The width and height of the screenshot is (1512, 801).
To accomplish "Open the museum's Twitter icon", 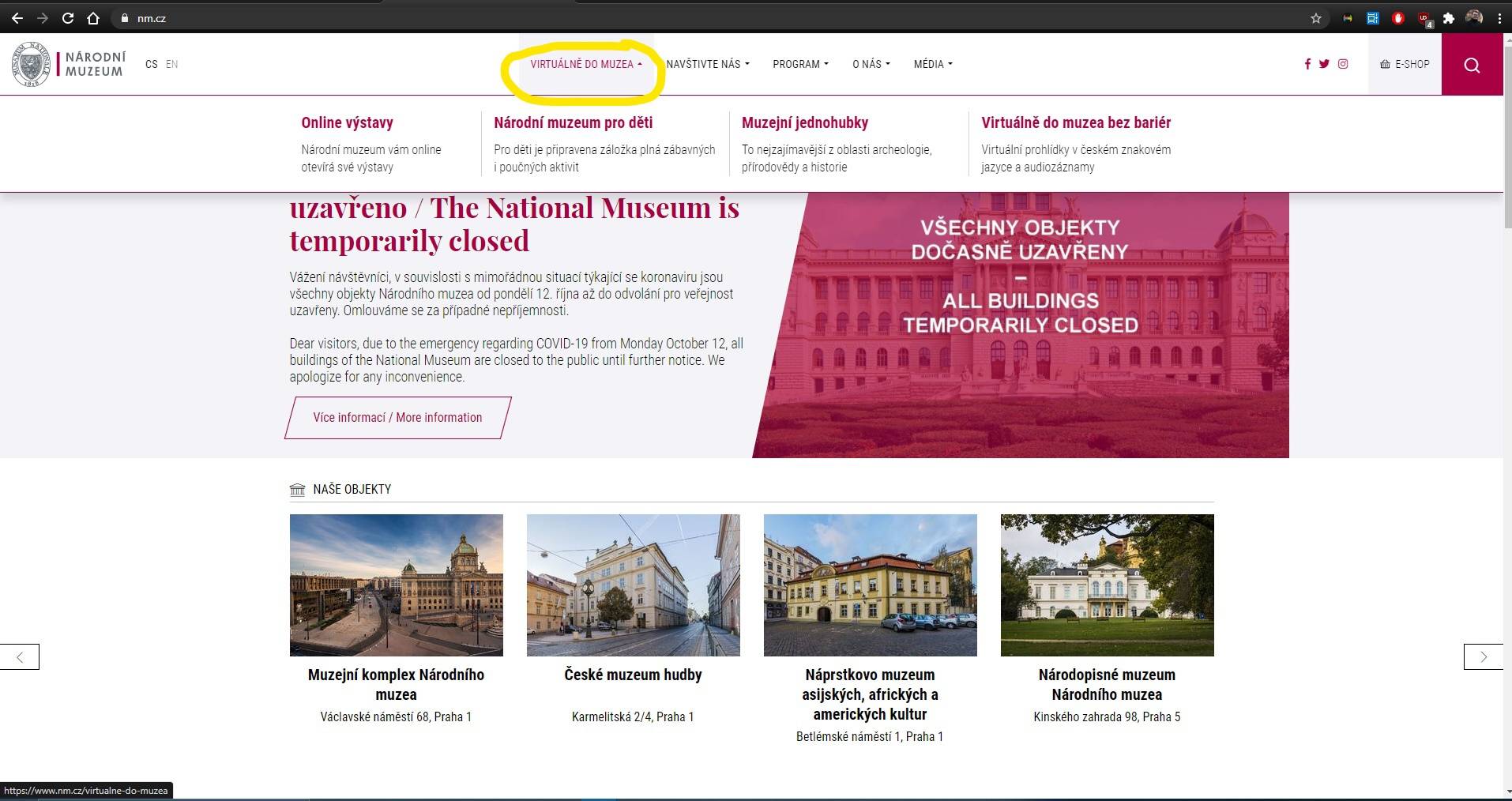I will pyautogui.click(x=1324, y=64).
